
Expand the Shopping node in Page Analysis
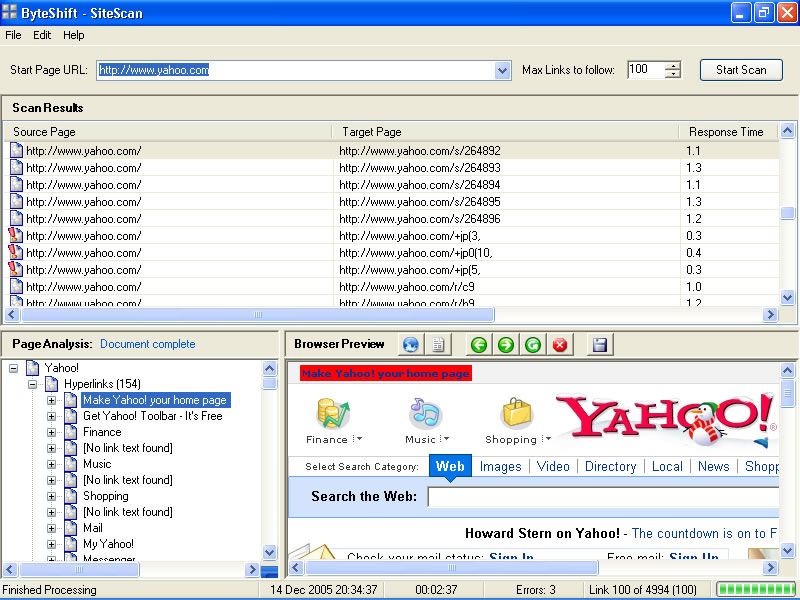coord(52,496)
